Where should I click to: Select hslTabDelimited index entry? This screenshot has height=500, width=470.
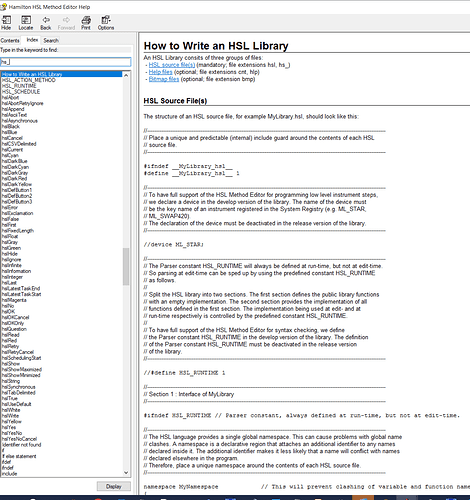(x=18, y=393)
